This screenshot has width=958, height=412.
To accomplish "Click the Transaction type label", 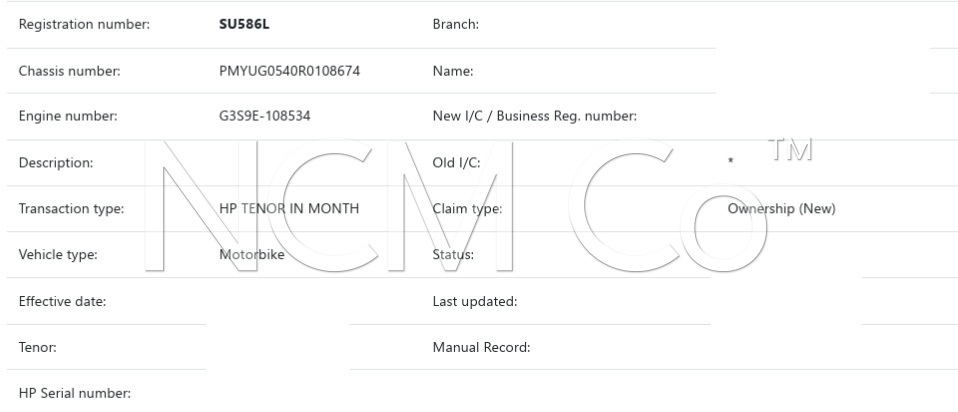I will (x=71, y=209).
